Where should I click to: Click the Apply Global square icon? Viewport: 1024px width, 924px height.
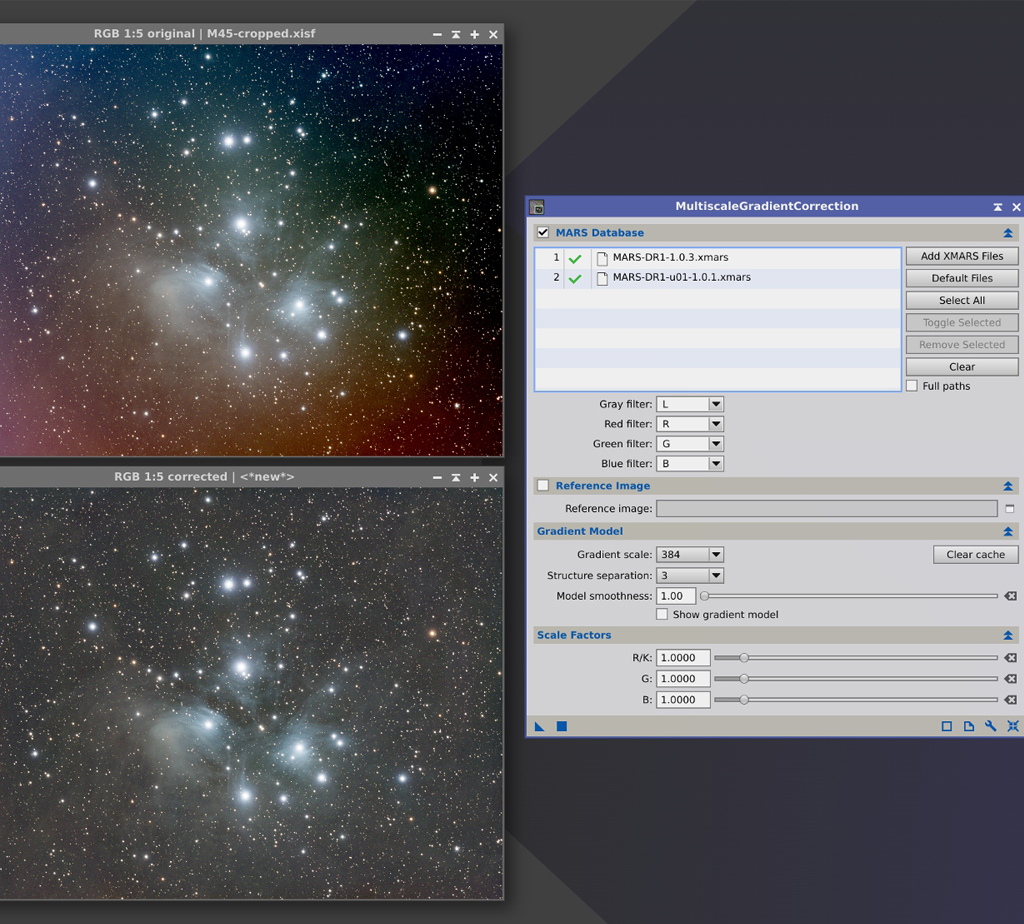pyautogui.click(x=562, y=726)
